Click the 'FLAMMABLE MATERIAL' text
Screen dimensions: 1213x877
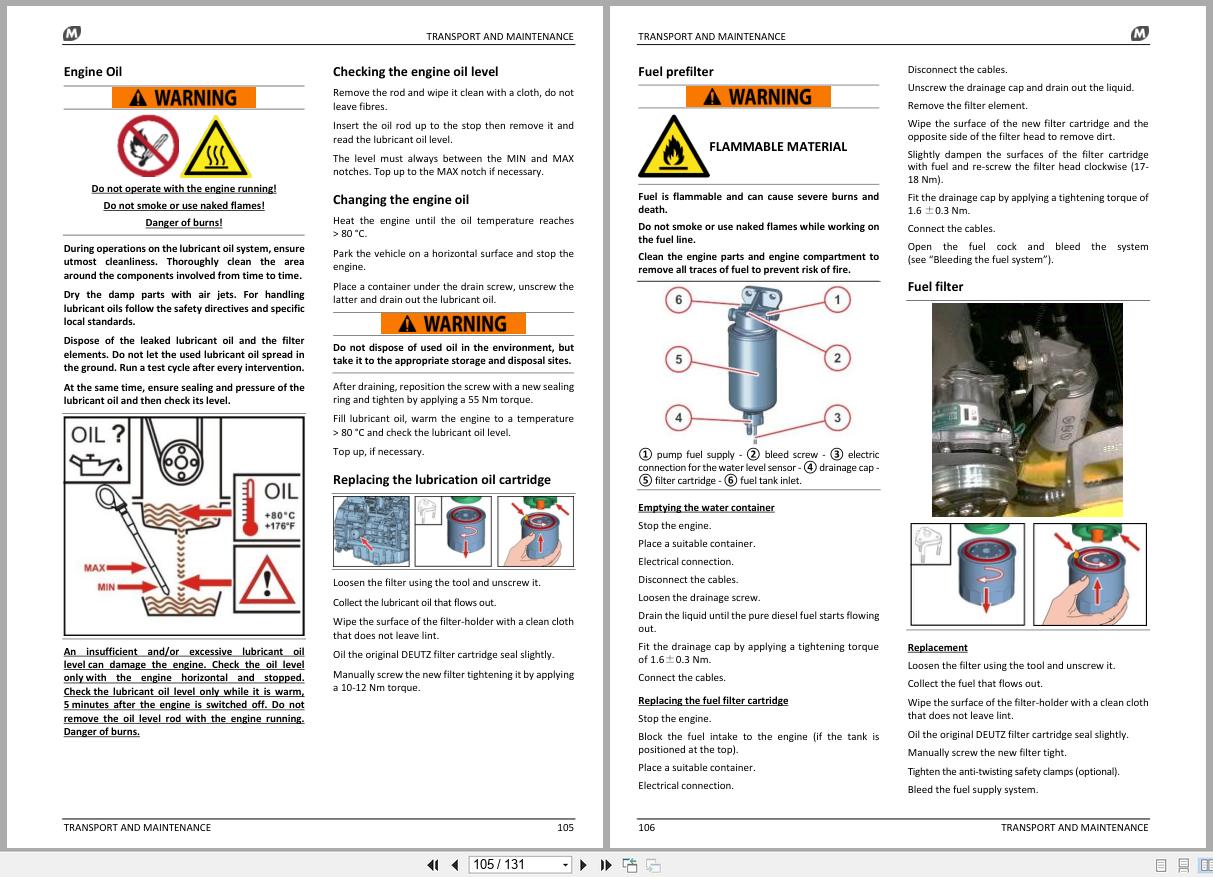pos(778,147)
